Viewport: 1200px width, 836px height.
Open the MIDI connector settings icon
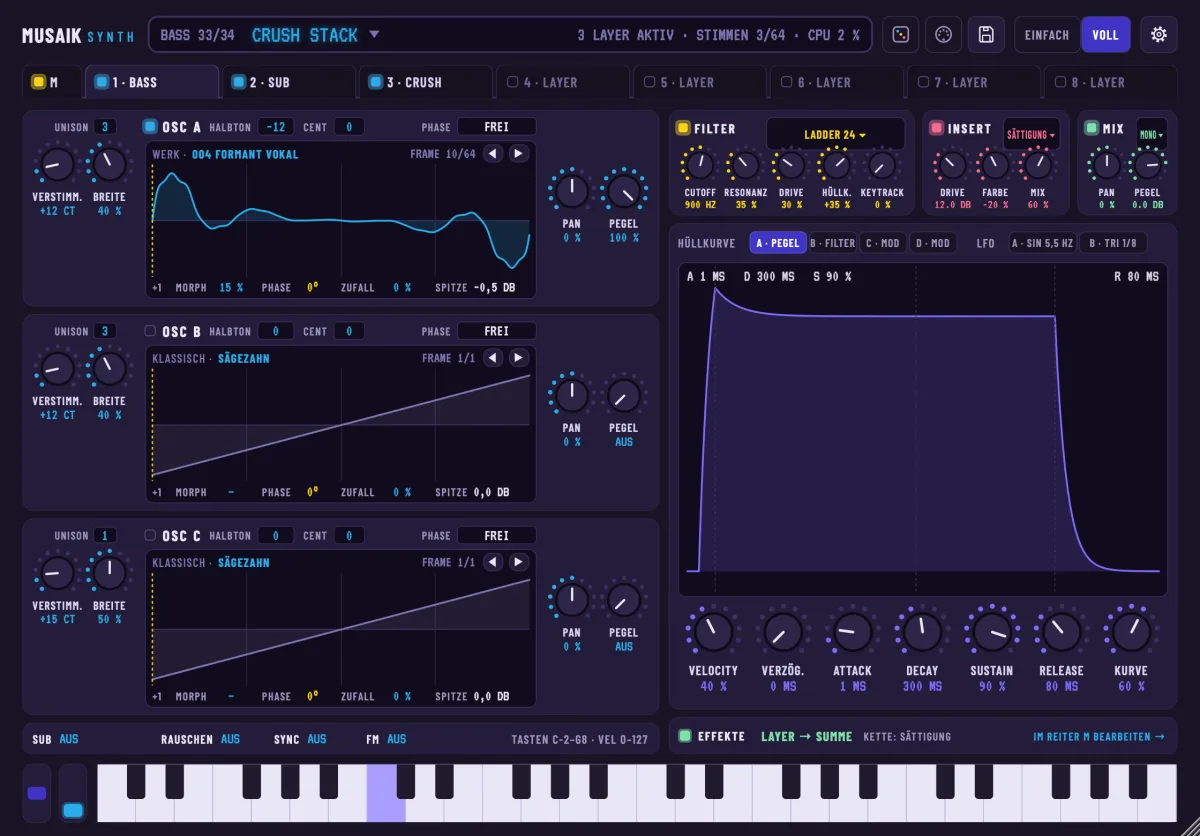coord(943,35)
